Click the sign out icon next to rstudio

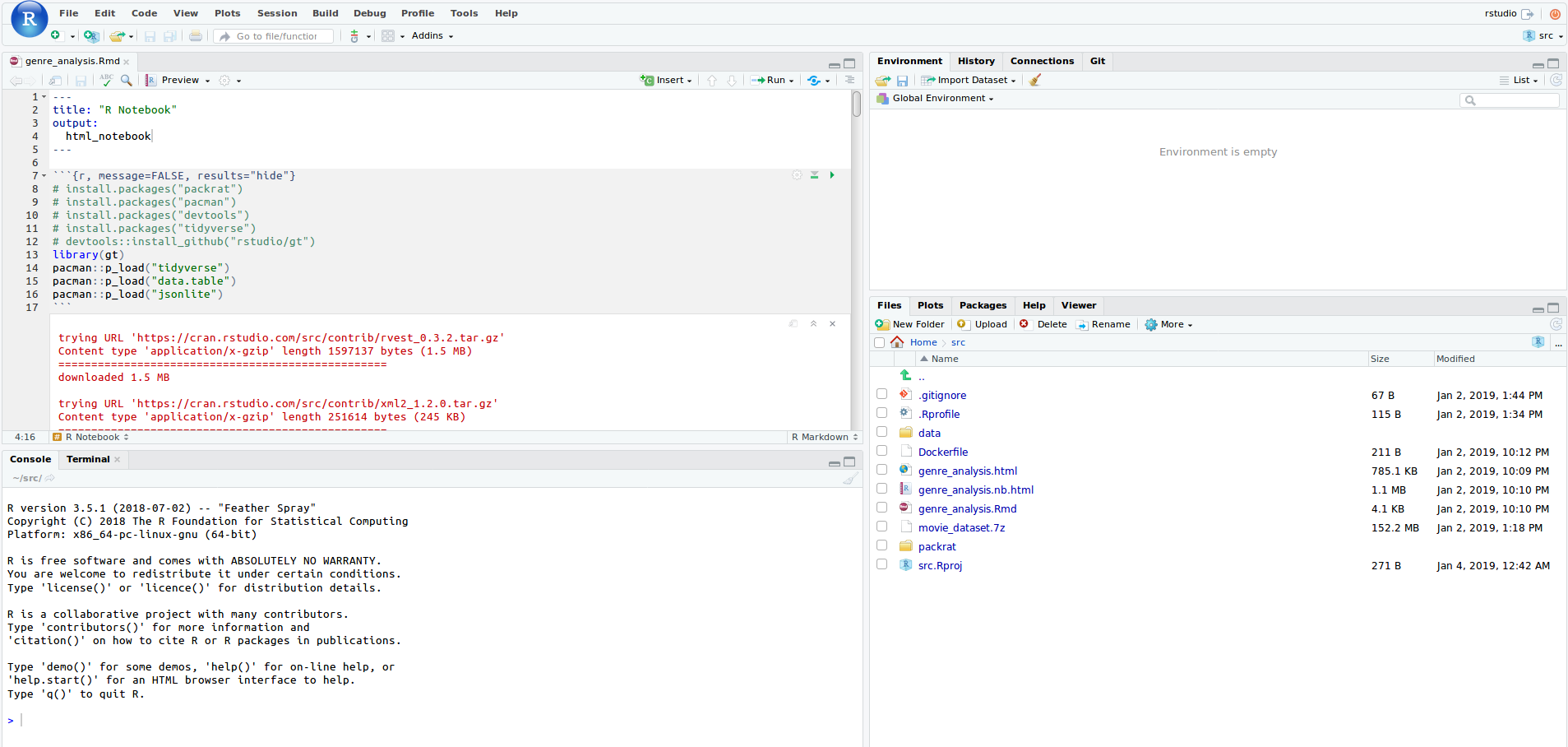pyautogui.click(x=1528, y=14)
